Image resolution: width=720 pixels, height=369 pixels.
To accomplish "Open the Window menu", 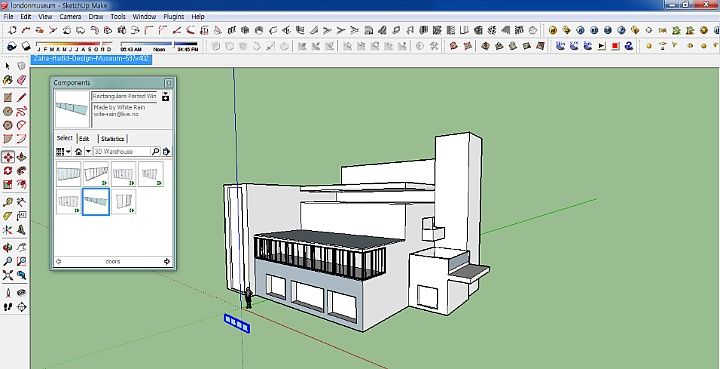I will (x=144, y=17).
